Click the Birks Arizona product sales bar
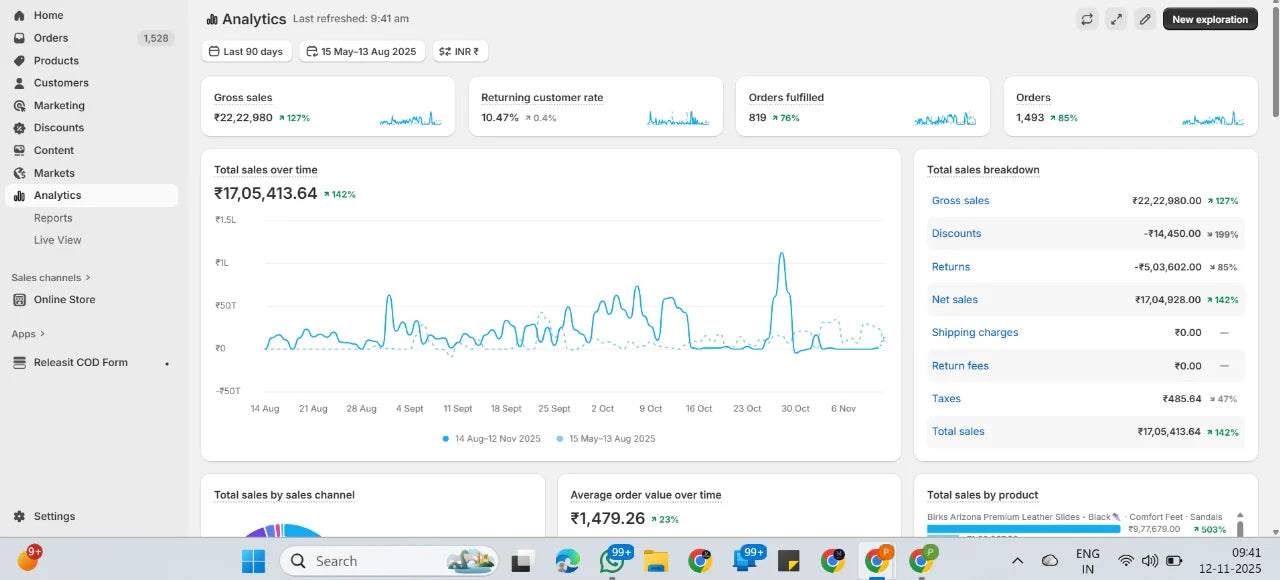The width and height of the screenshot is (1280, 580). pyautogui.click(x=1022, y=529)
